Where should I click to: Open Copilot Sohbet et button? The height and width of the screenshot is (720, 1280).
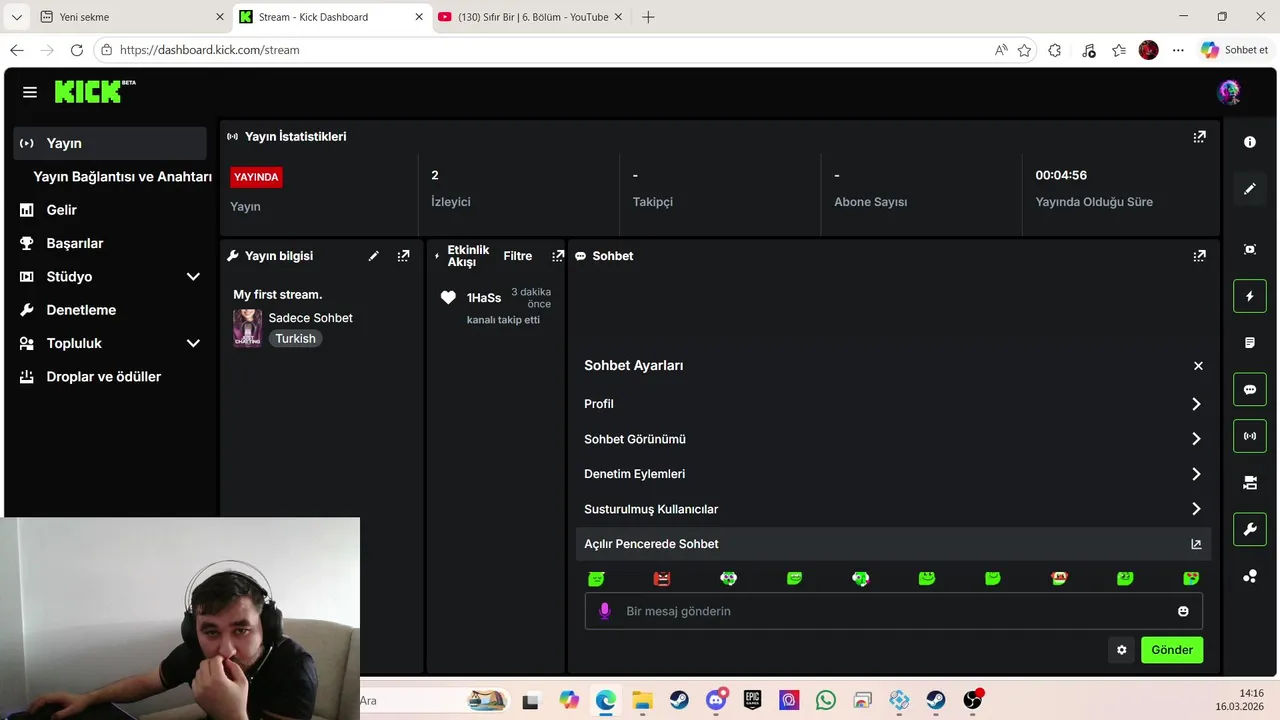click(x=1234, y=50)
